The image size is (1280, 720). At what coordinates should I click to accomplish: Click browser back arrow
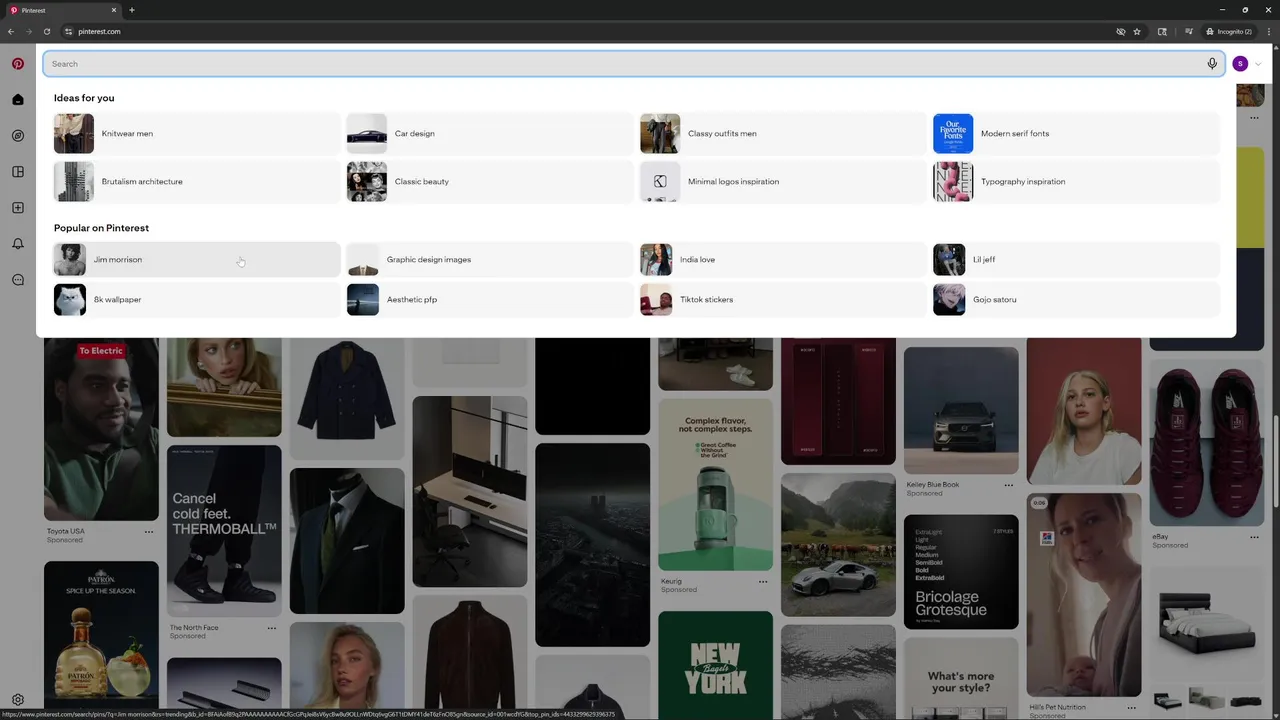tap(11, 31)
